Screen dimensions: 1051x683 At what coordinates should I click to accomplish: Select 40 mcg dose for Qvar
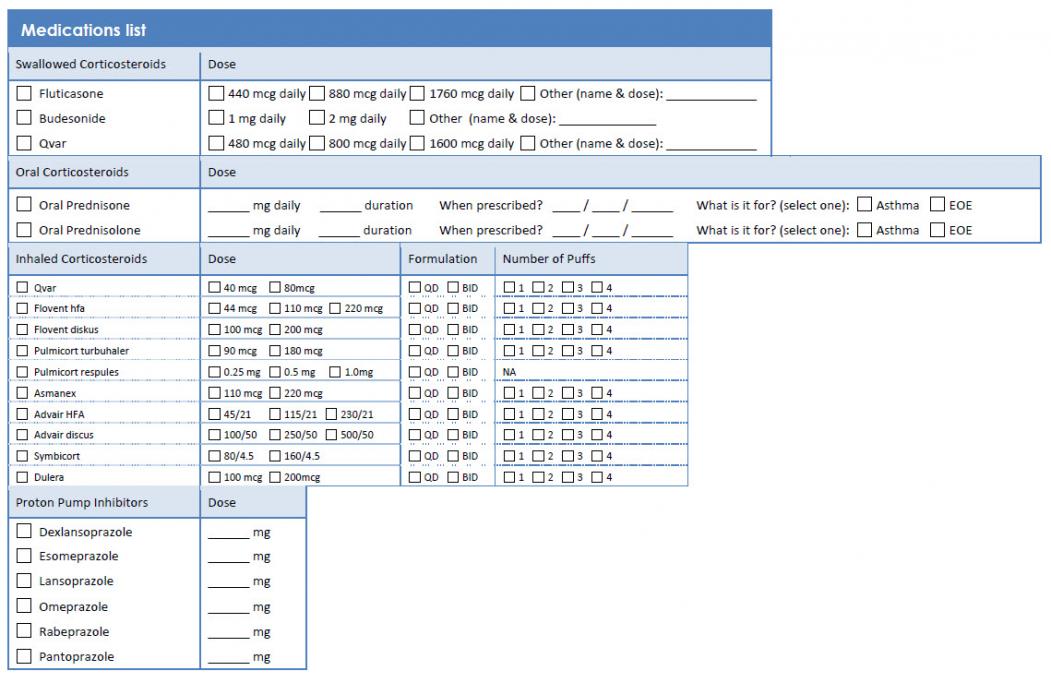coord(214,288)
